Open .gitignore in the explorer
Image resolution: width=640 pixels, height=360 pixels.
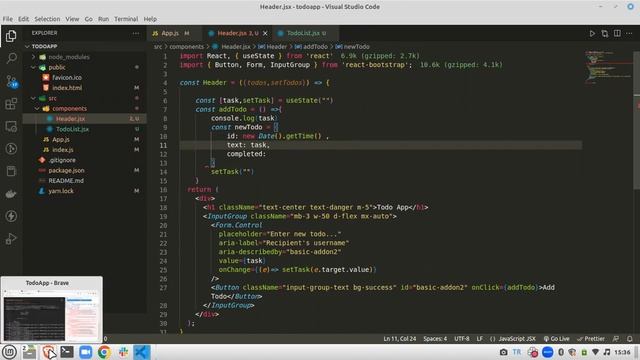(62, 160)
